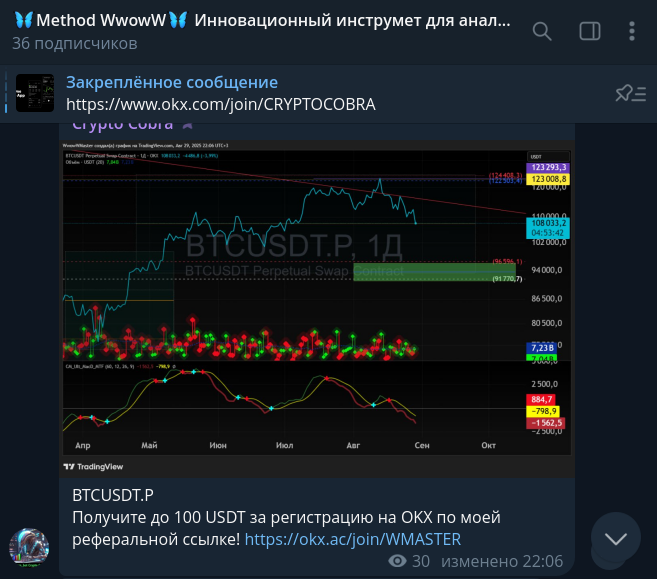This screenshot has height=579, width=657.
Task: Click the pinned okx.com CRYPTOCOBRA link text
Action: point(221,104)
